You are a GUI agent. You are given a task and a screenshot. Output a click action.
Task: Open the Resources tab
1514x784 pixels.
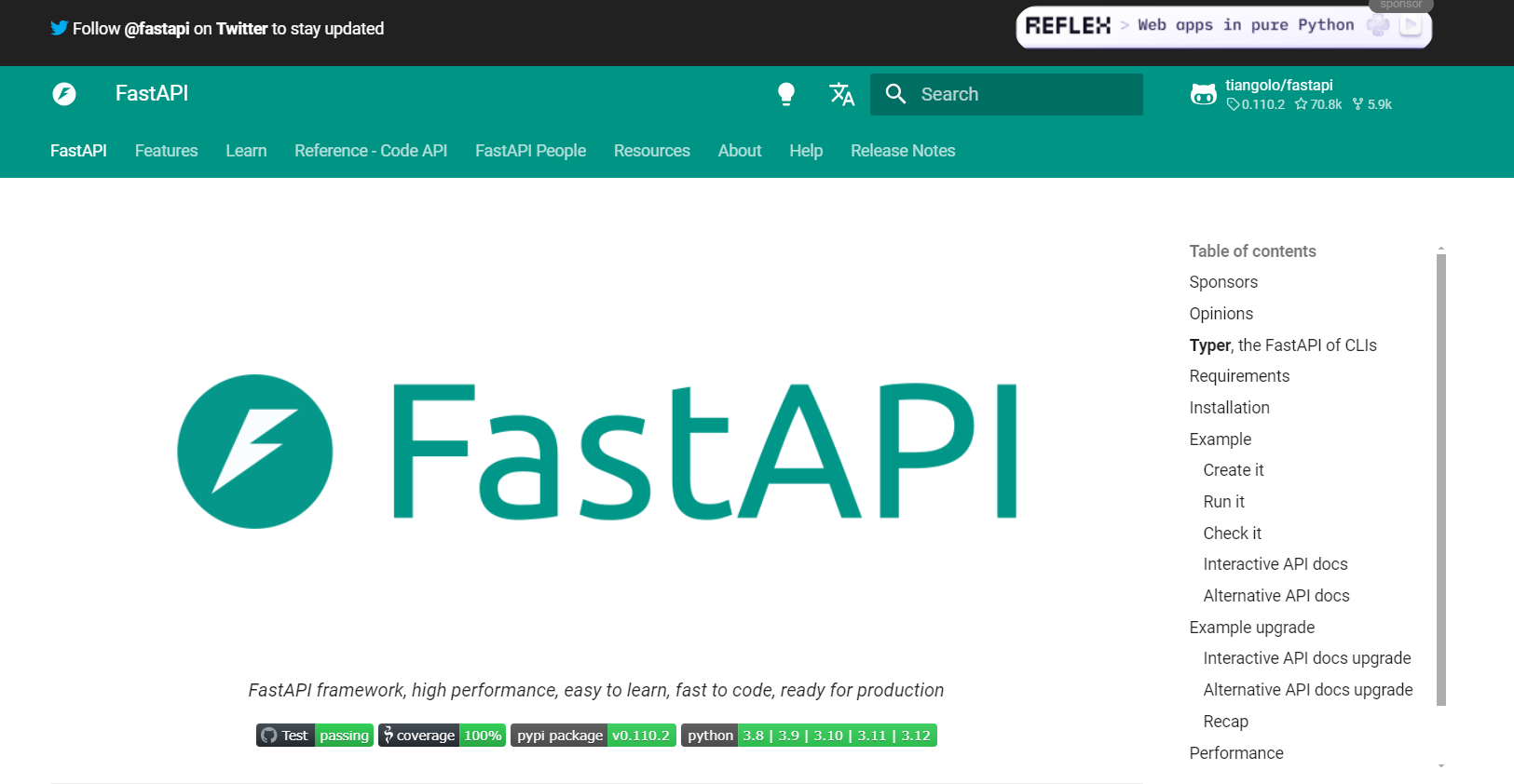point(651,151)
